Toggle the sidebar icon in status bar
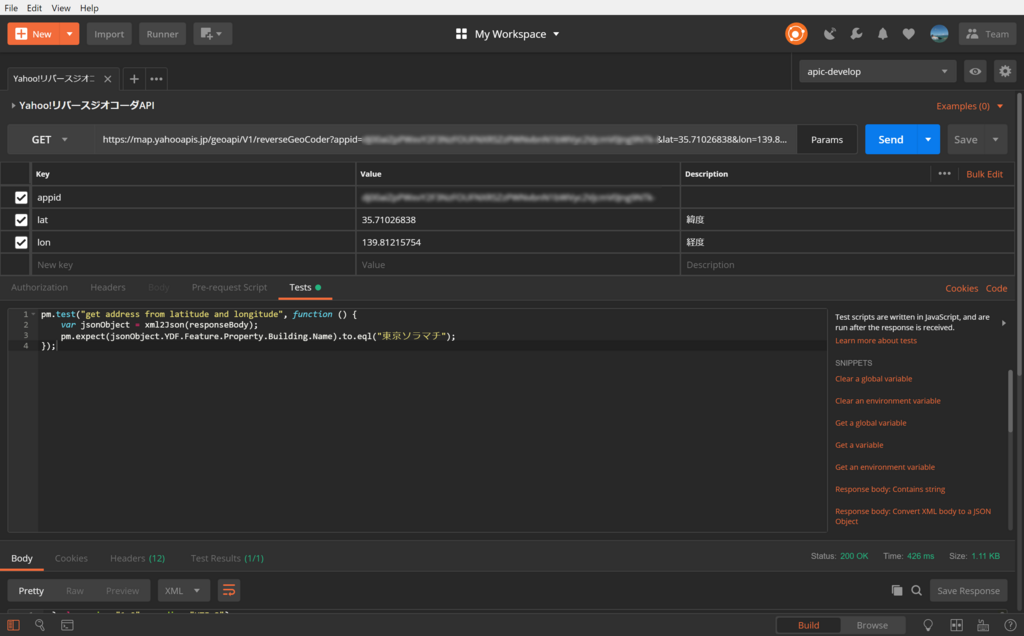 (x=13, y=625)
